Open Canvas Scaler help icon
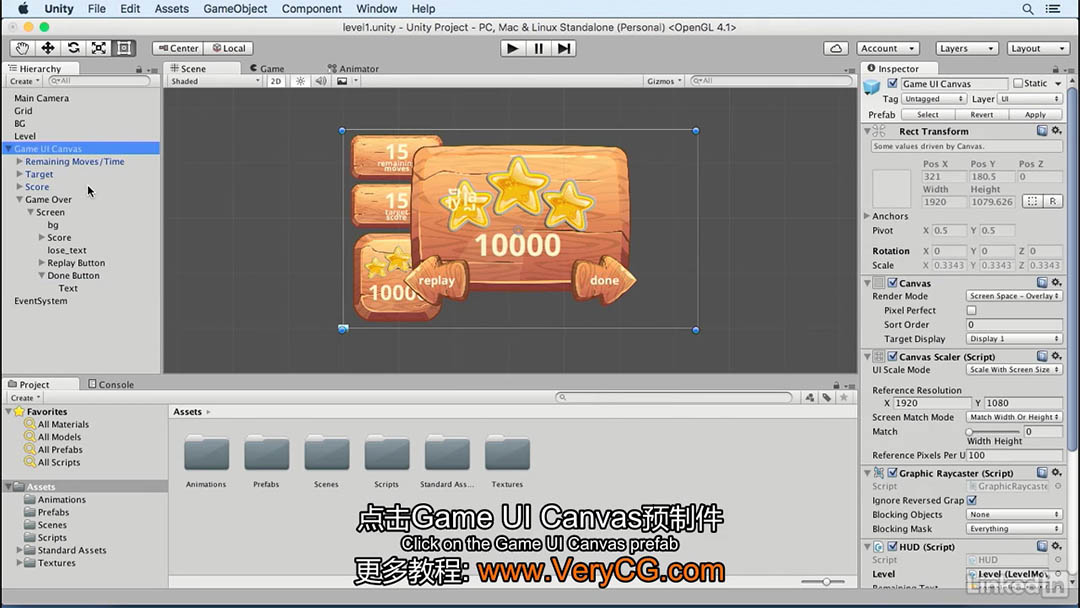The image size is (1080, 608). 1042,356
